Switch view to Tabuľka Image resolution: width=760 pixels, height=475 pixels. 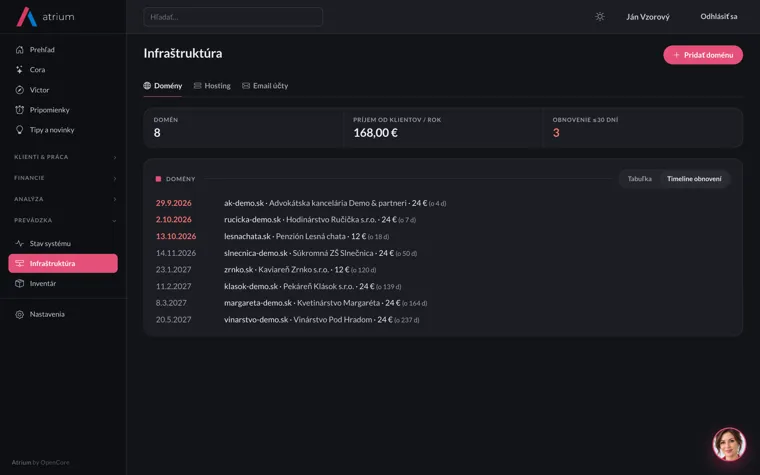[x=639, y=179]
